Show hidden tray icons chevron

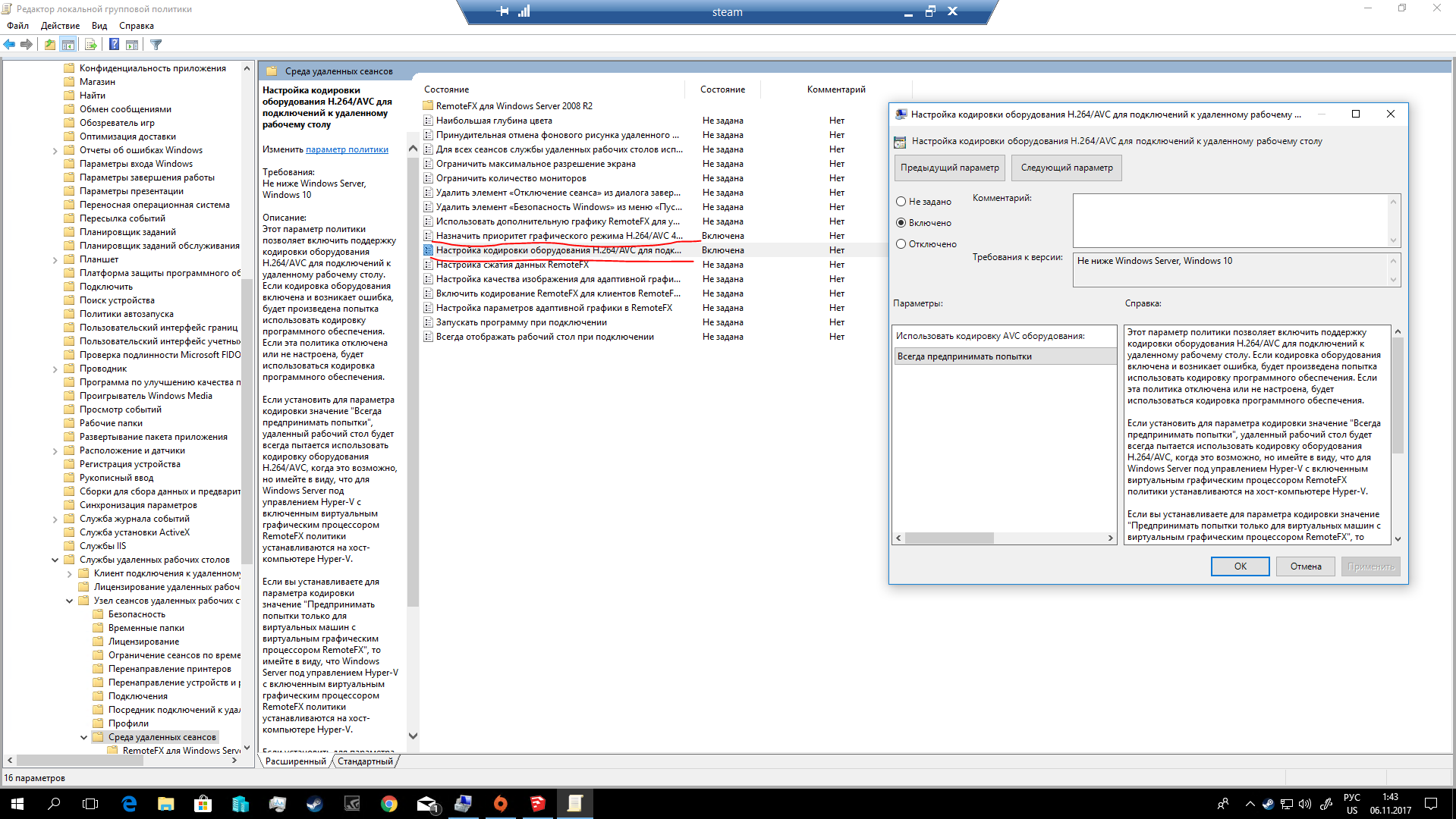point(1250,804)
